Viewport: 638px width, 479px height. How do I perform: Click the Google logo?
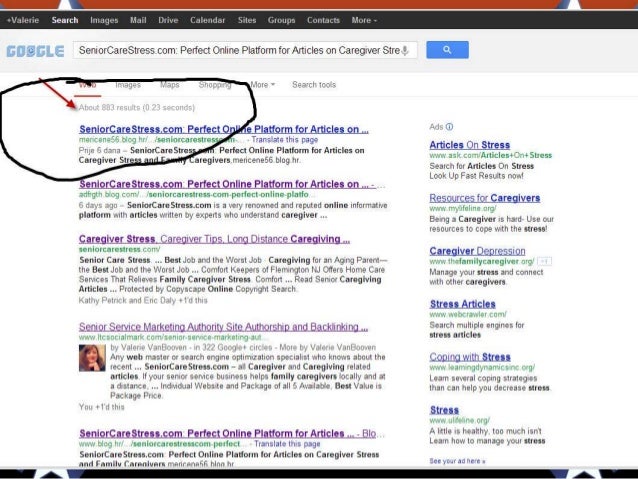pyautogui.click(x=35, y=51)
